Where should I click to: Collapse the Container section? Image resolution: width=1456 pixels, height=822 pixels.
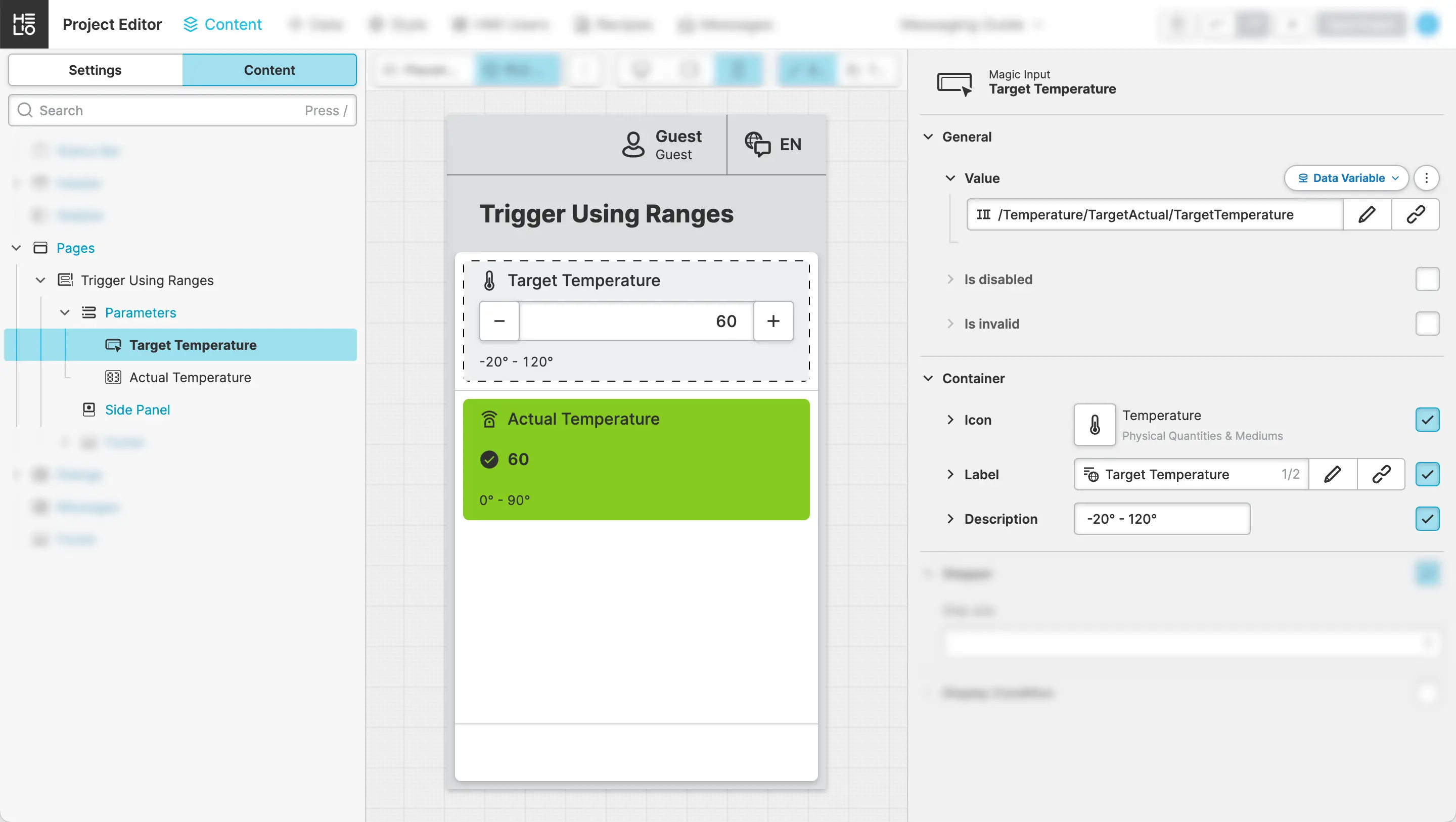pos(928,378)
